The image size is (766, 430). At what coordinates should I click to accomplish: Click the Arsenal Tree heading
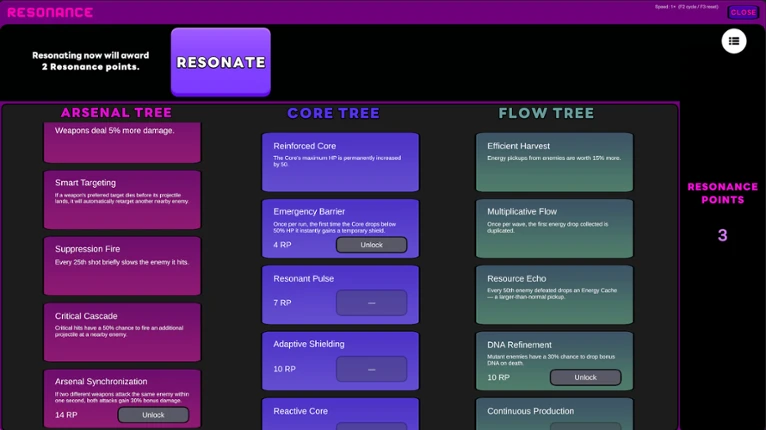point(116,113)
